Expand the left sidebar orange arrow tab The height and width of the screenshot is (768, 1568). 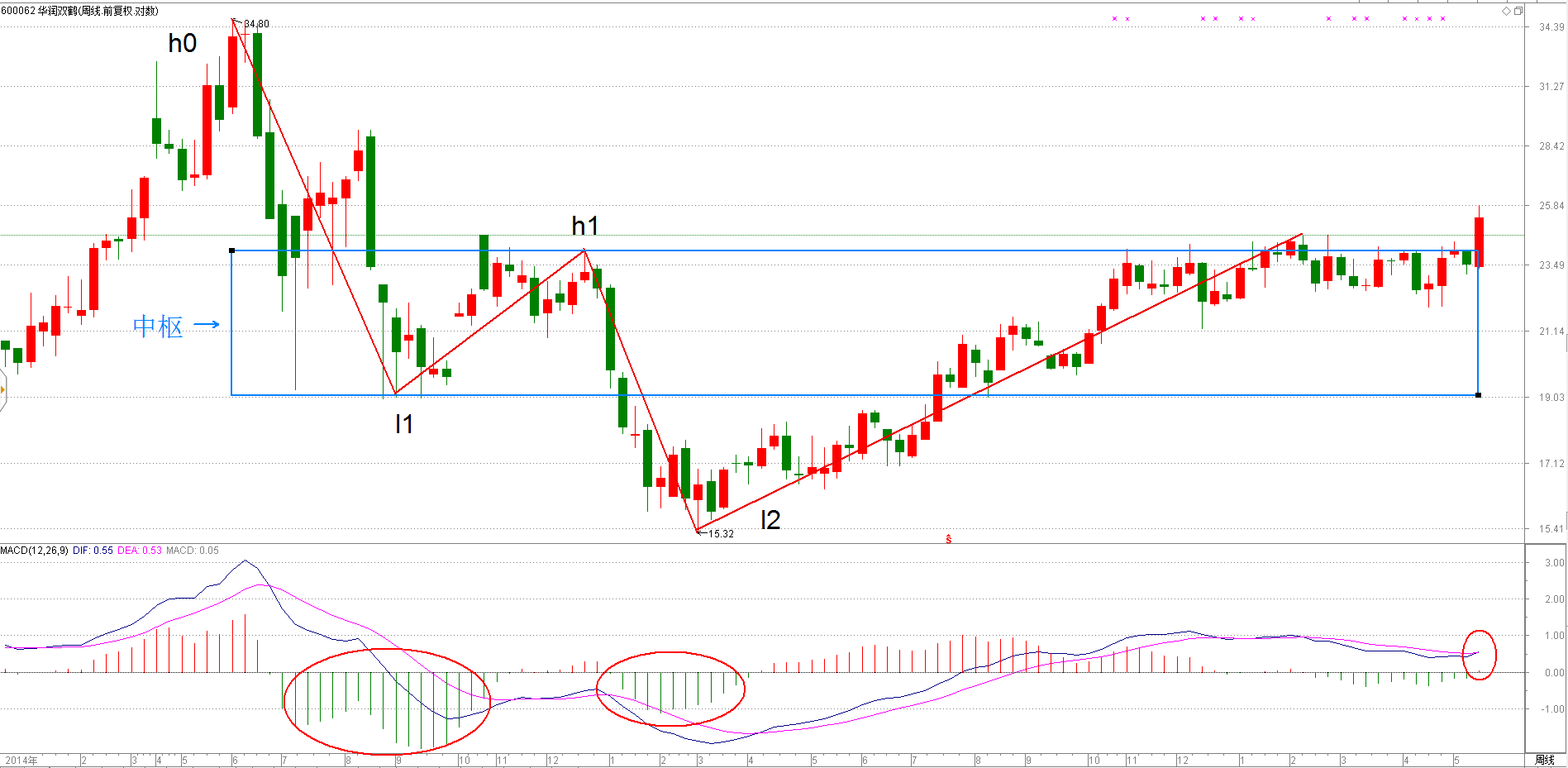(3, 389)
